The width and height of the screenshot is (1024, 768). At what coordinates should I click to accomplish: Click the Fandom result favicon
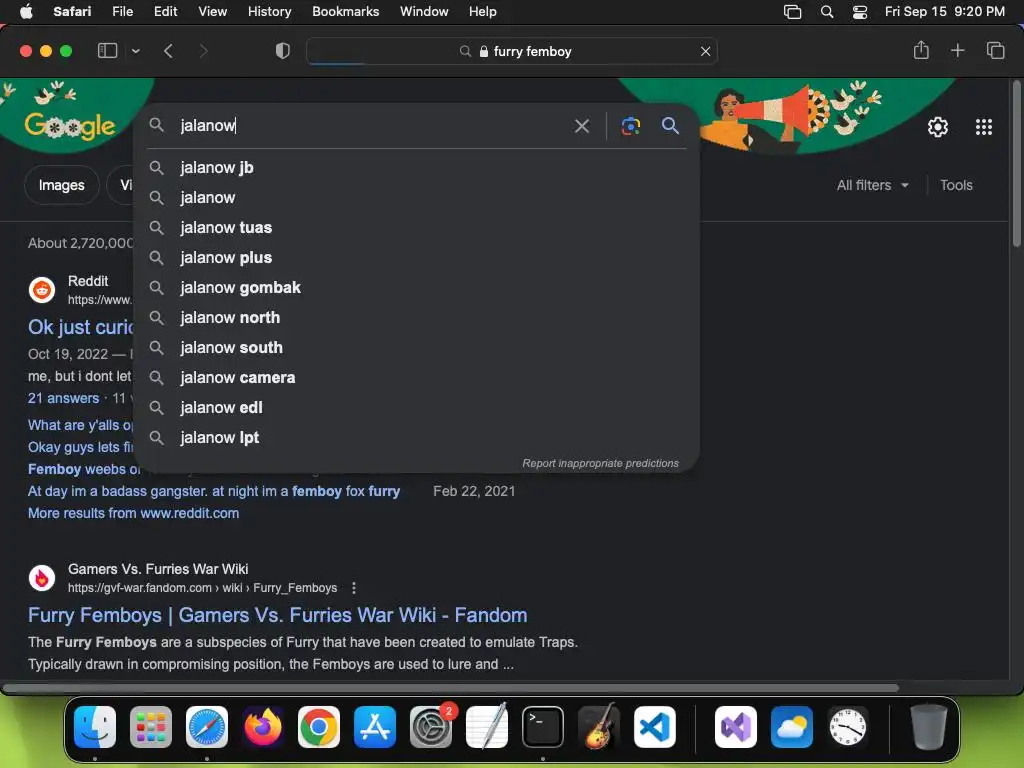[x=42, y=578]
